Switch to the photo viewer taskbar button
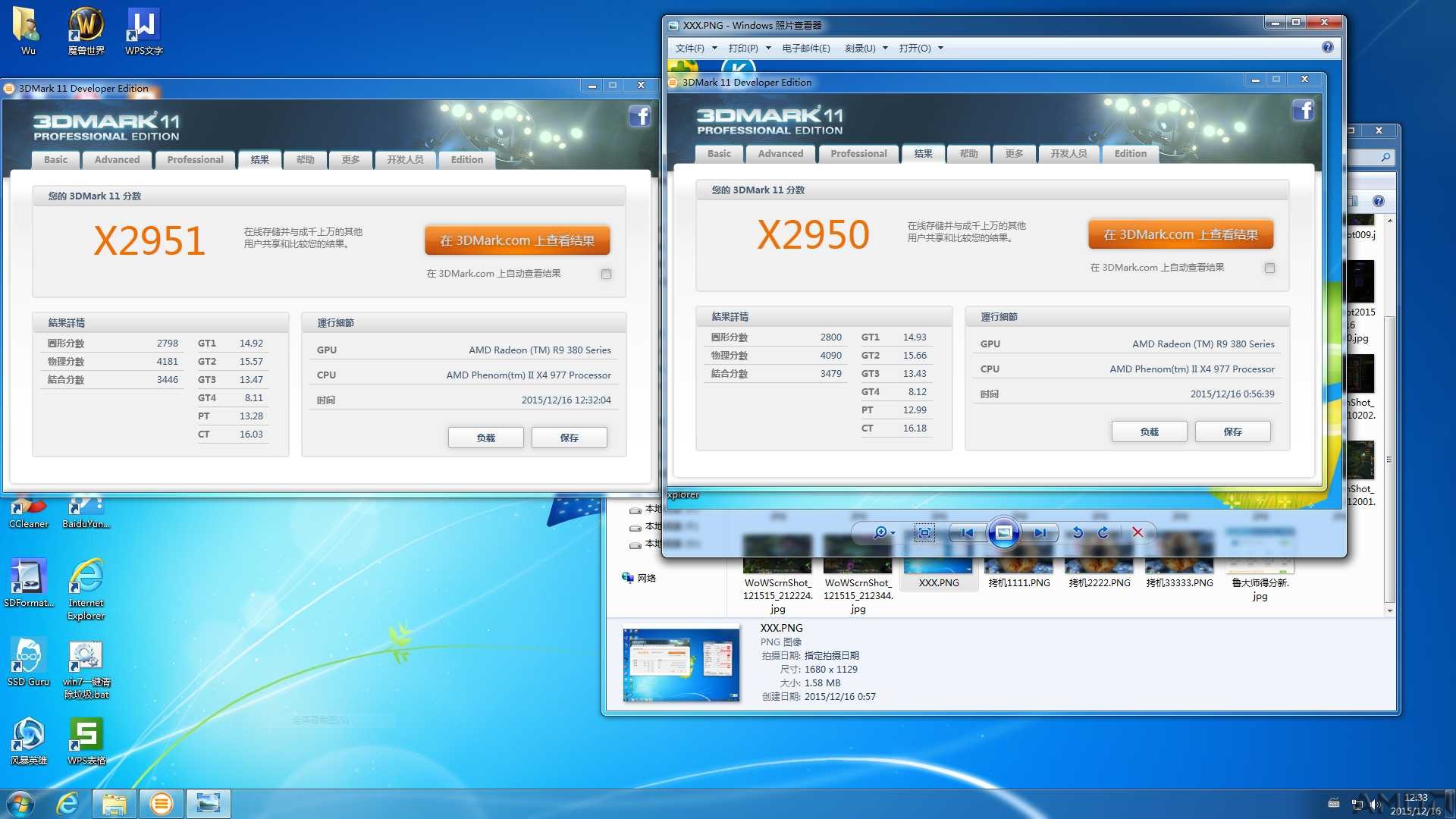The width and height of the screenshot is (1456, 819). (208, 804)
